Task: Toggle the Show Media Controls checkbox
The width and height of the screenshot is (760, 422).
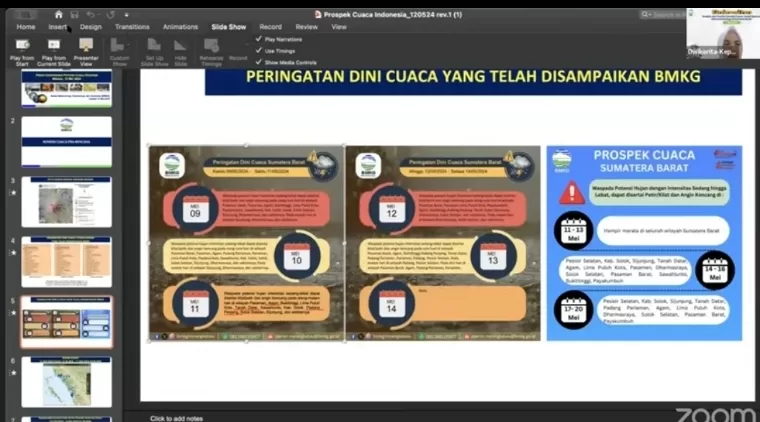Action: (259, 62)
